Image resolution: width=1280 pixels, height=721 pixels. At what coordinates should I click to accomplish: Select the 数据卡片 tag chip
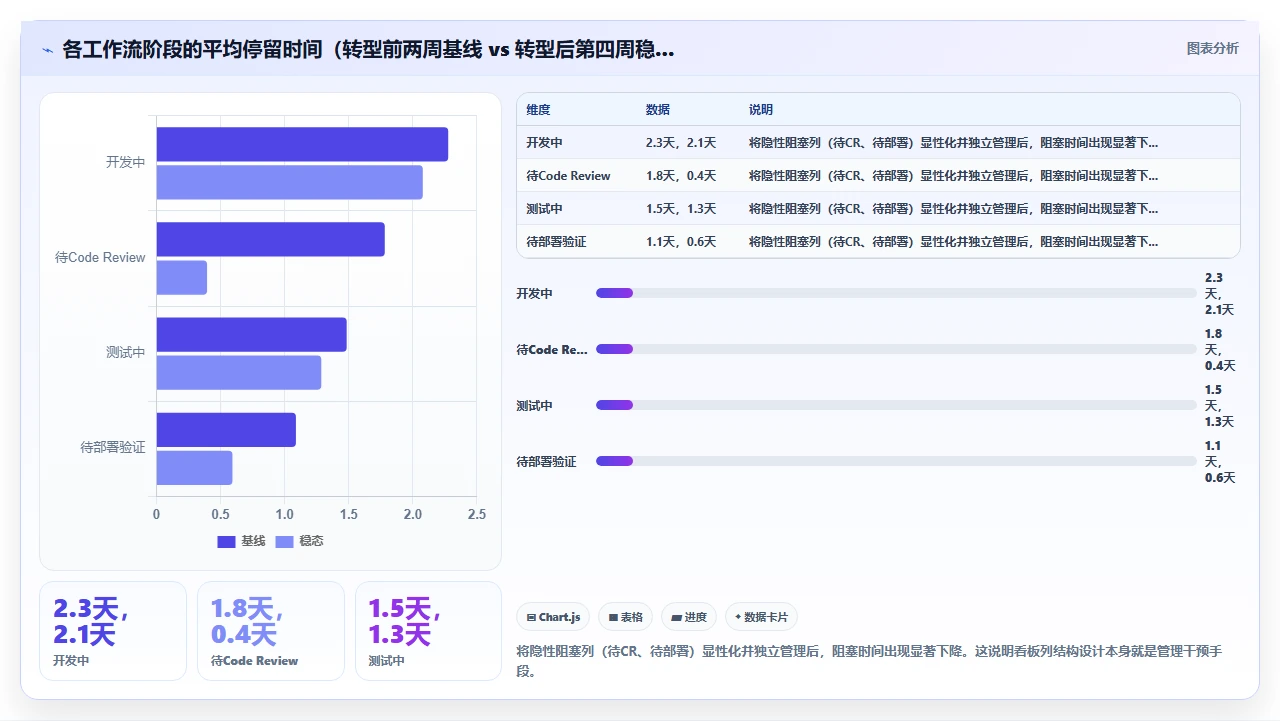761,617
